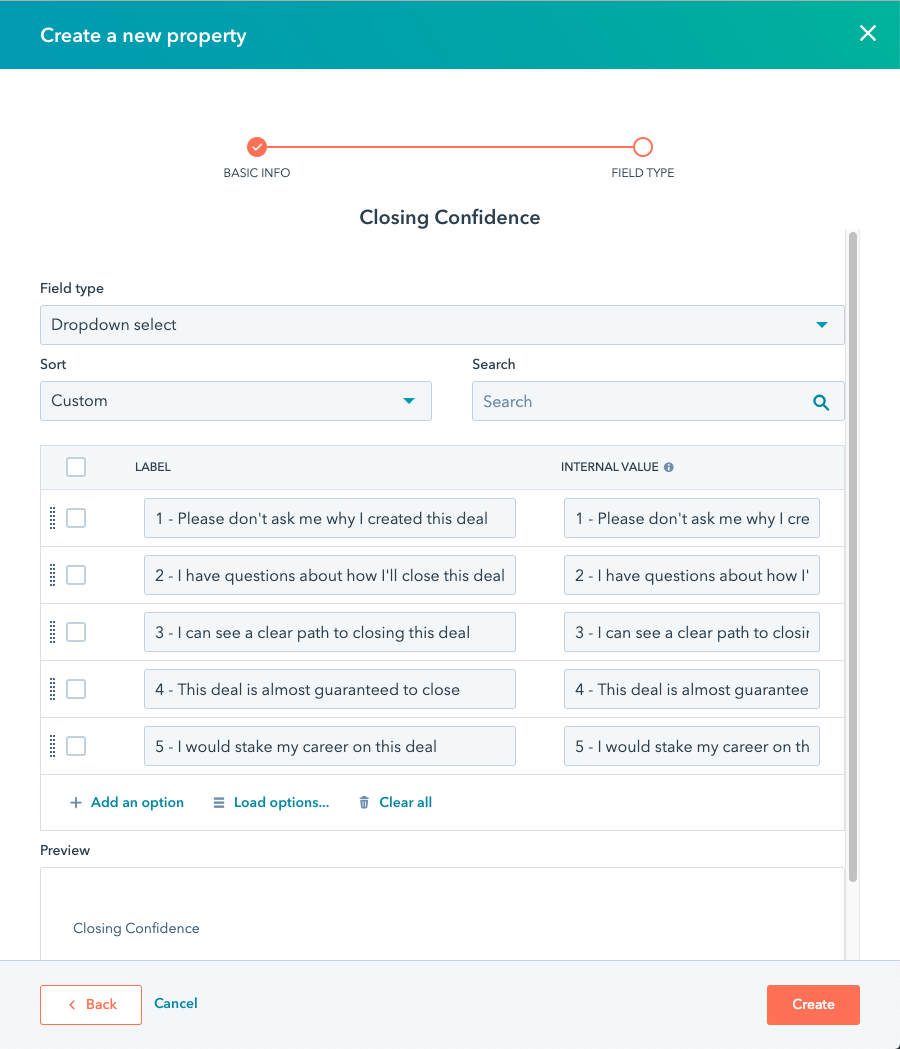Image resolution: width=900 pixels, height=1049 pixels.
Task: Click the Clear all trash icon
Action: pos(364,802)
